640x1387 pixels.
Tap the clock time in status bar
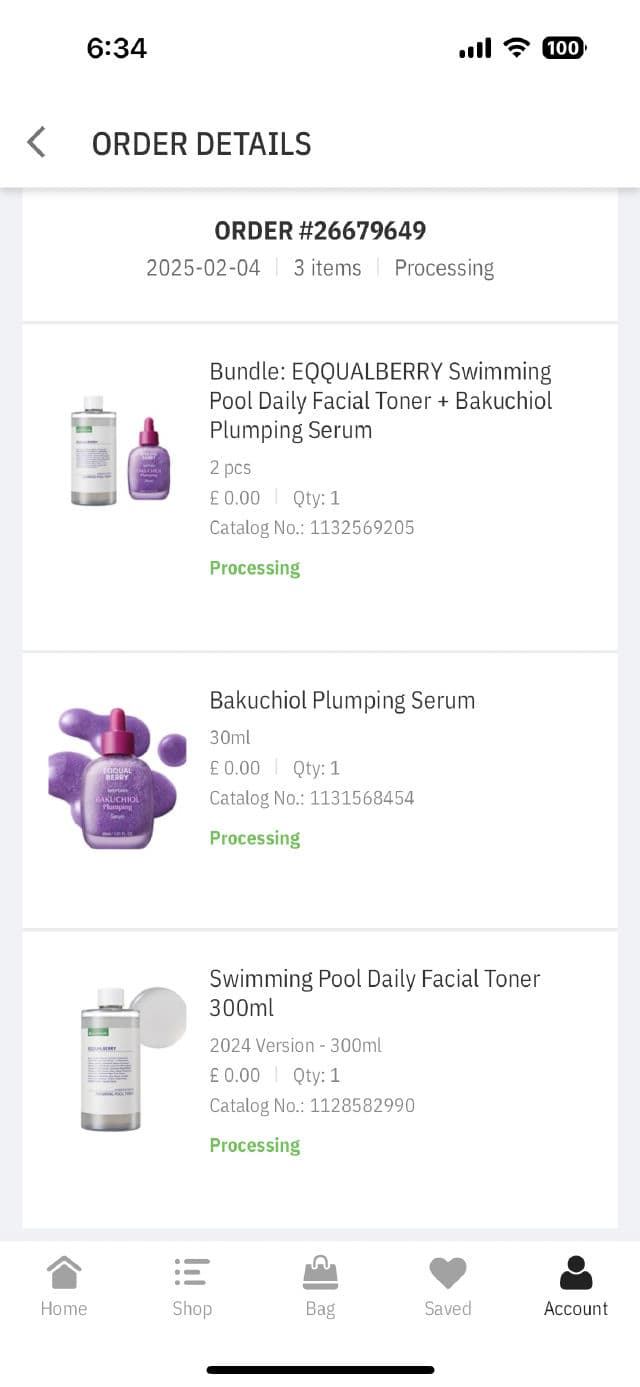tap(117, 48)
